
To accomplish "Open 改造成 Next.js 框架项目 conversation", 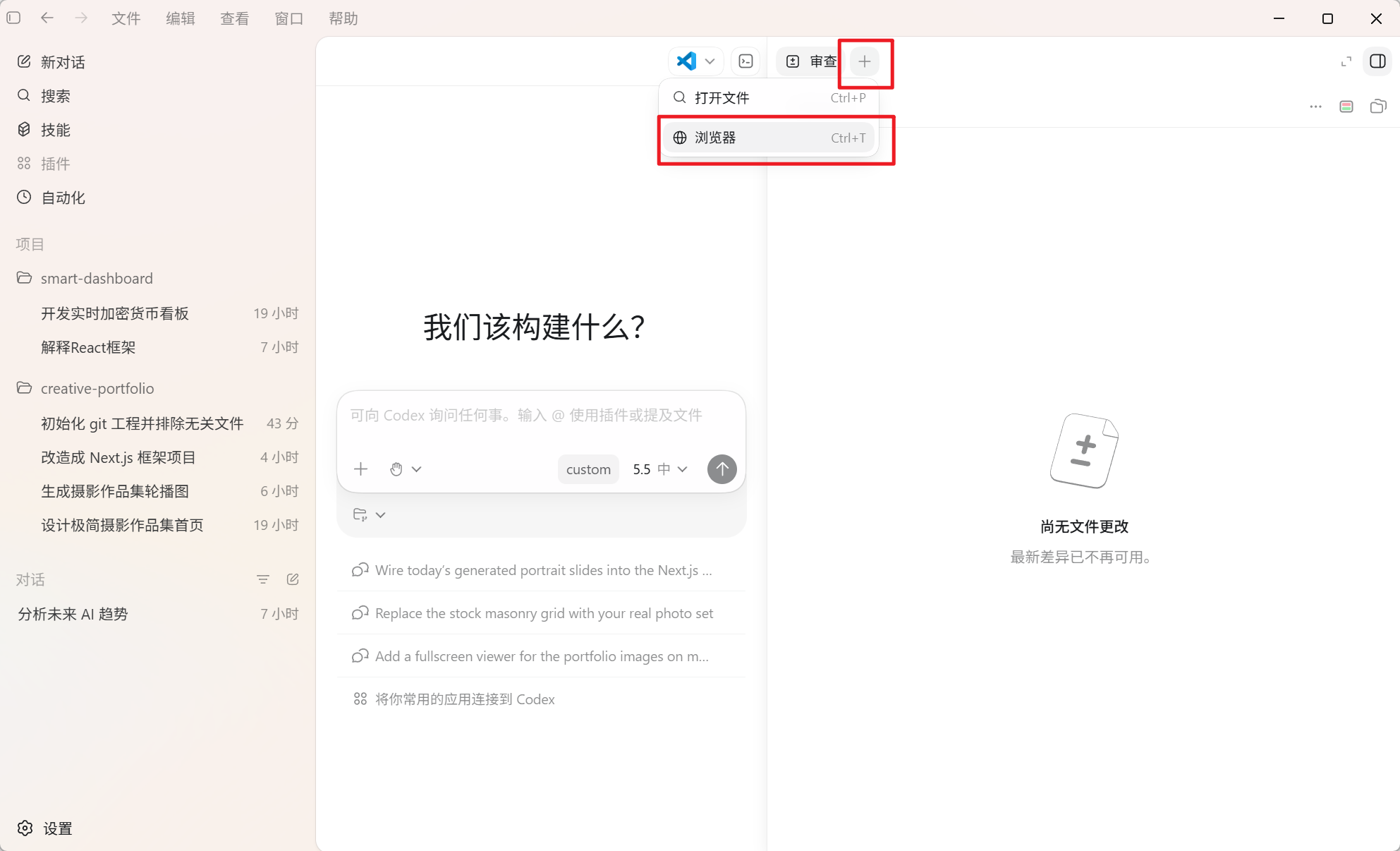I will point(158,457).
